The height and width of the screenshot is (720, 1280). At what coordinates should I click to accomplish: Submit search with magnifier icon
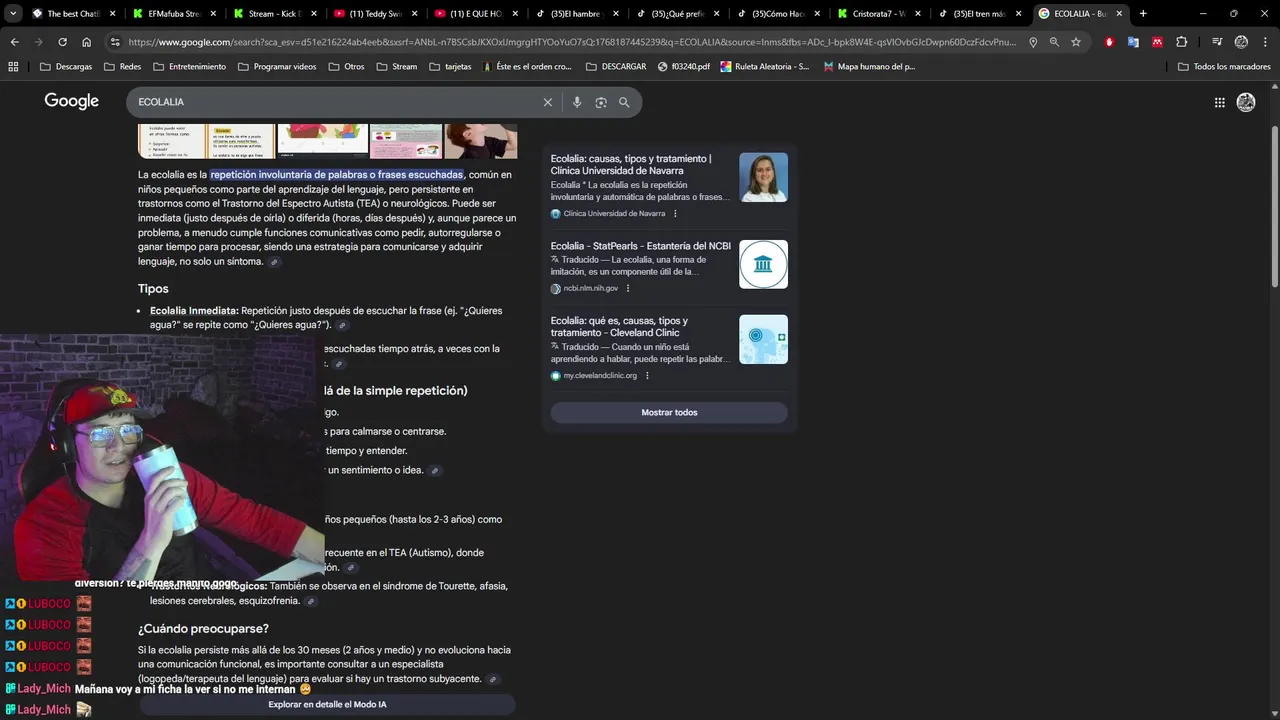click(x=624, y=102)
